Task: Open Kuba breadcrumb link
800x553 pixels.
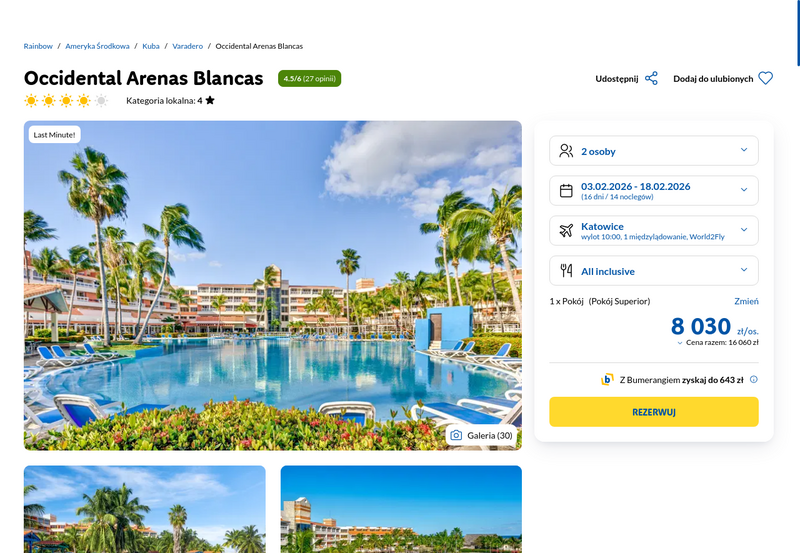Action: [151, 46]
